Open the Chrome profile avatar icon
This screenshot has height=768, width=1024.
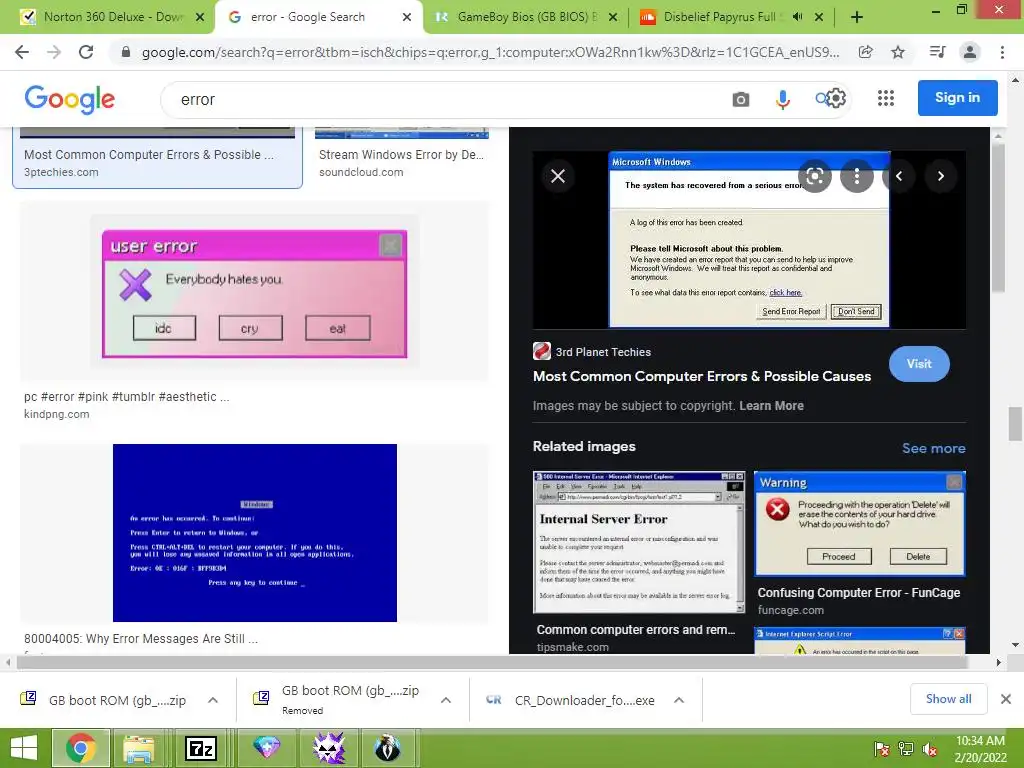pyautogui.click(x=970, y=52)
